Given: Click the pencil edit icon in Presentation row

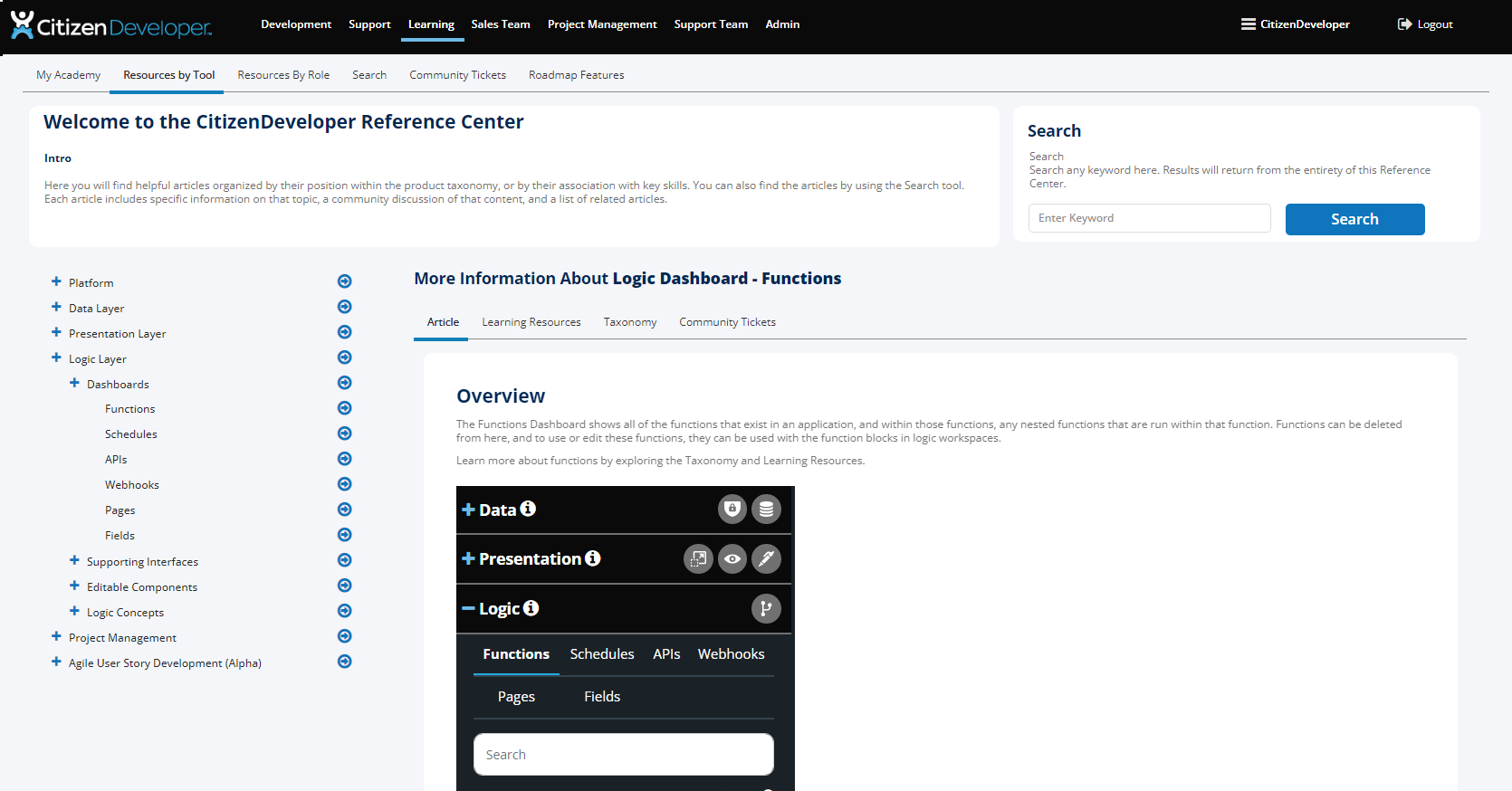Looking at the screenshot, I should [x=766, y=559].
